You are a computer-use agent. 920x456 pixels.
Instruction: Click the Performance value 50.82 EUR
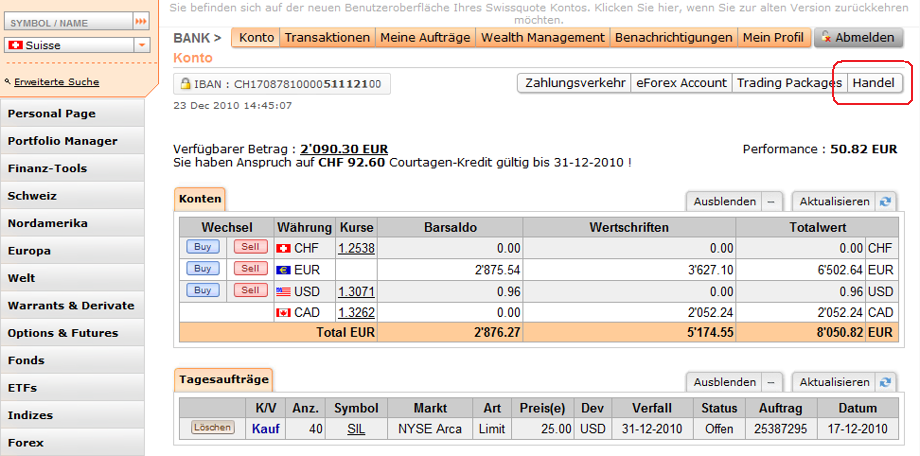864,149
